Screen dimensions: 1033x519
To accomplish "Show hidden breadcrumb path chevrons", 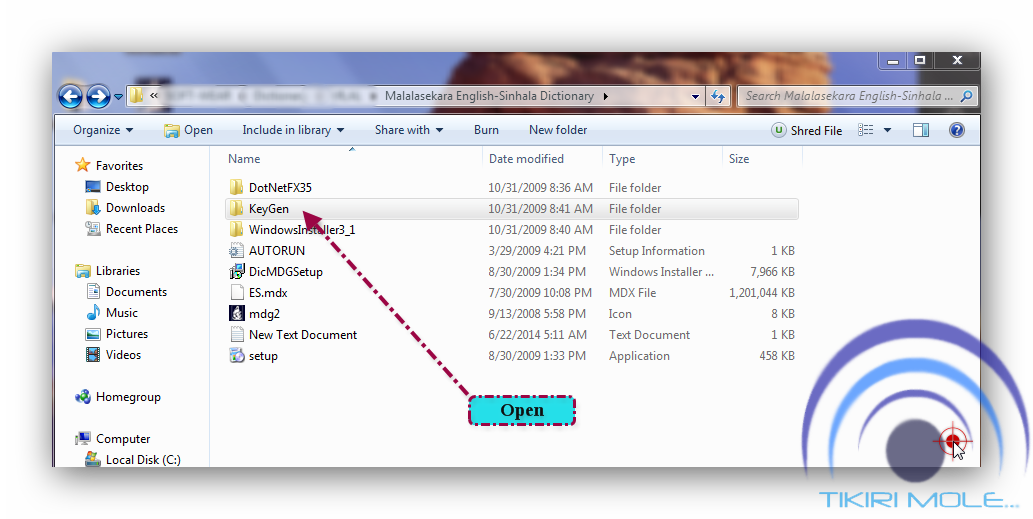I will (154, 96).
